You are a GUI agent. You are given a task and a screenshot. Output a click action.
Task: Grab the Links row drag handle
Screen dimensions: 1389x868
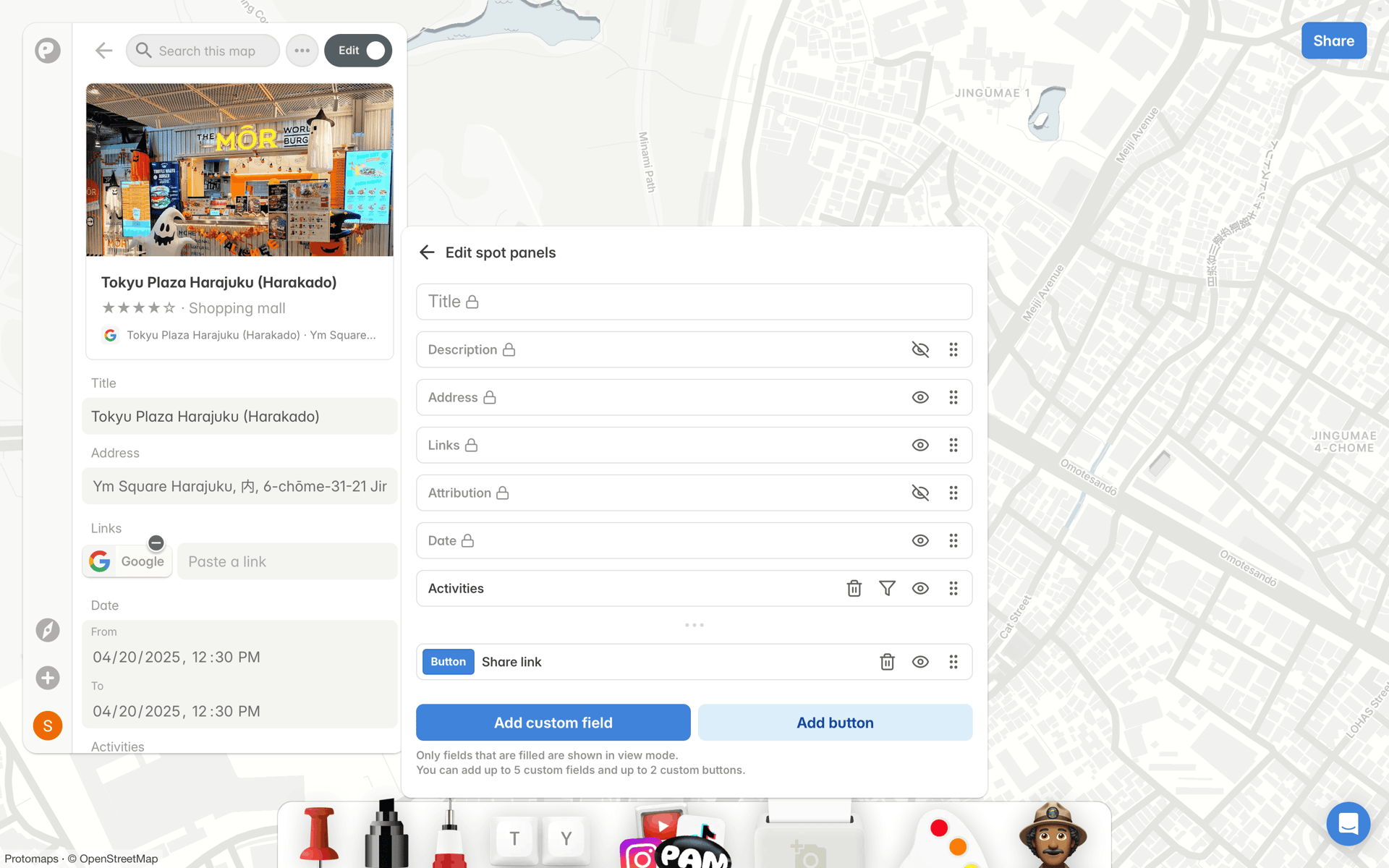click(x=953, y=445)
